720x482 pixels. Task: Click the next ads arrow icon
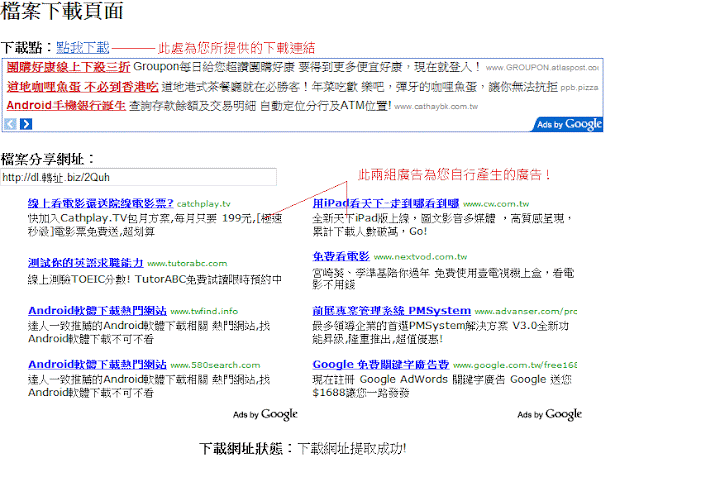26,124
